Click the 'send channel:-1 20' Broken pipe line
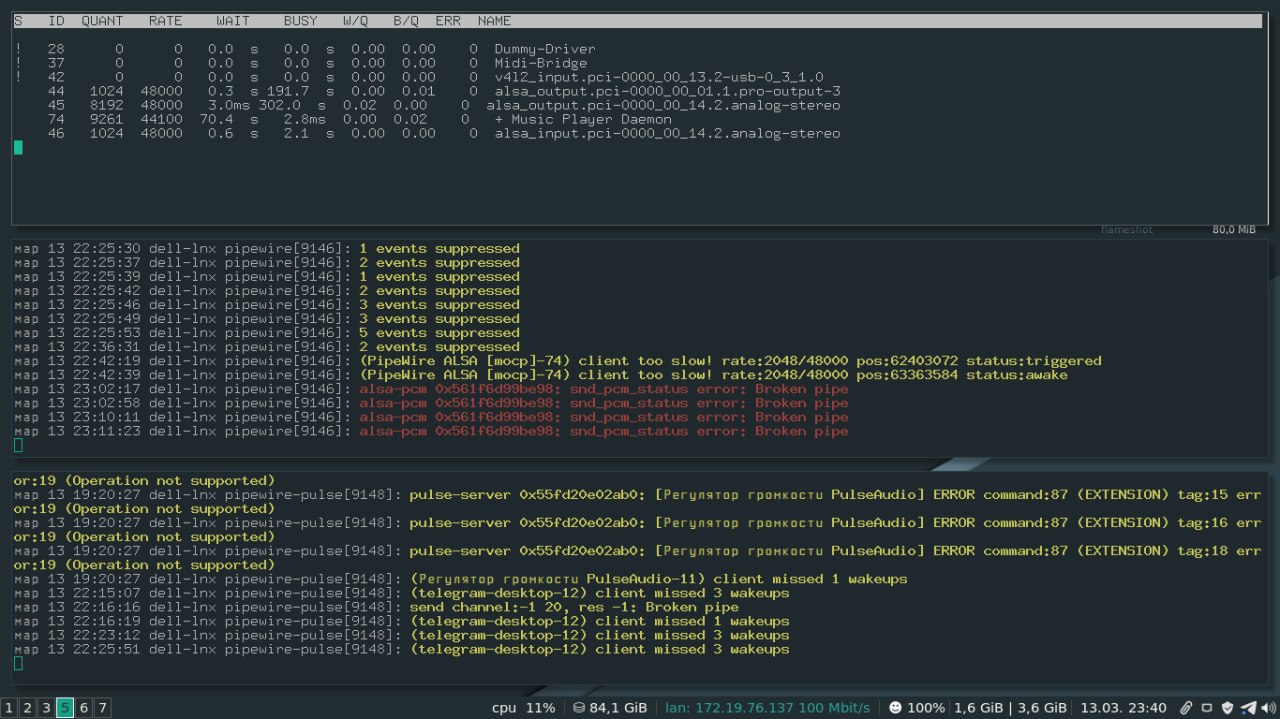This screenshot has width=1280, height=719. click(377, 607)
